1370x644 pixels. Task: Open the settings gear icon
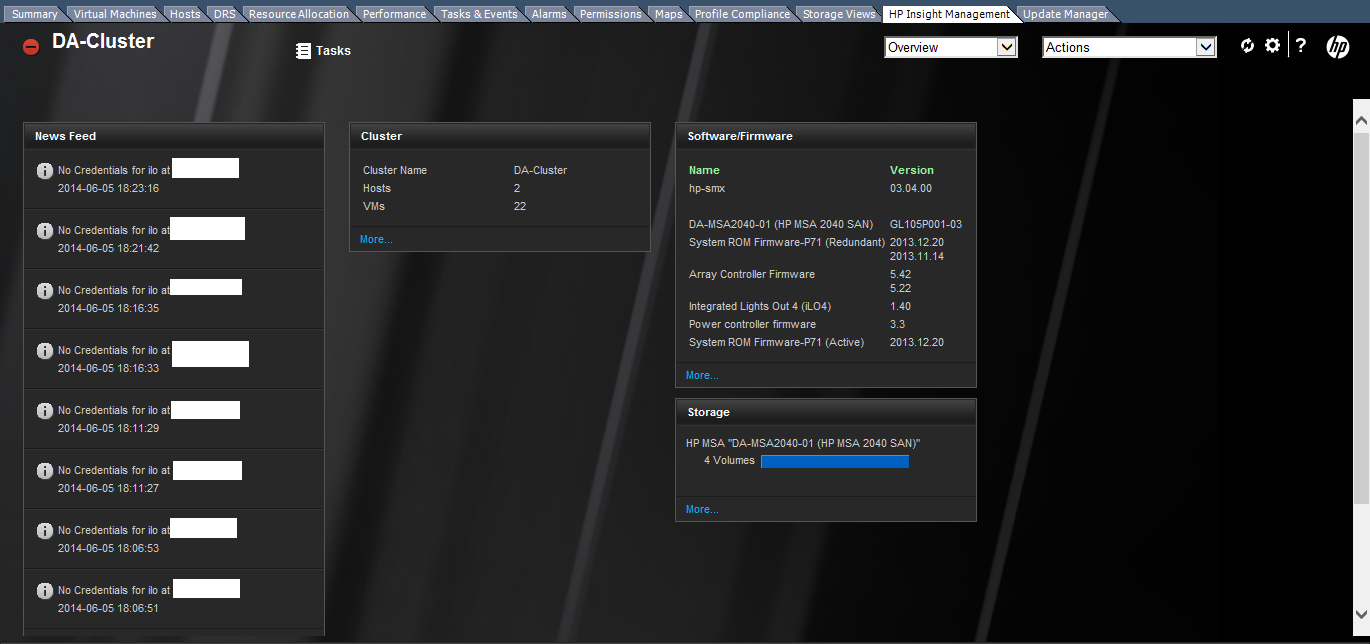1272,46
